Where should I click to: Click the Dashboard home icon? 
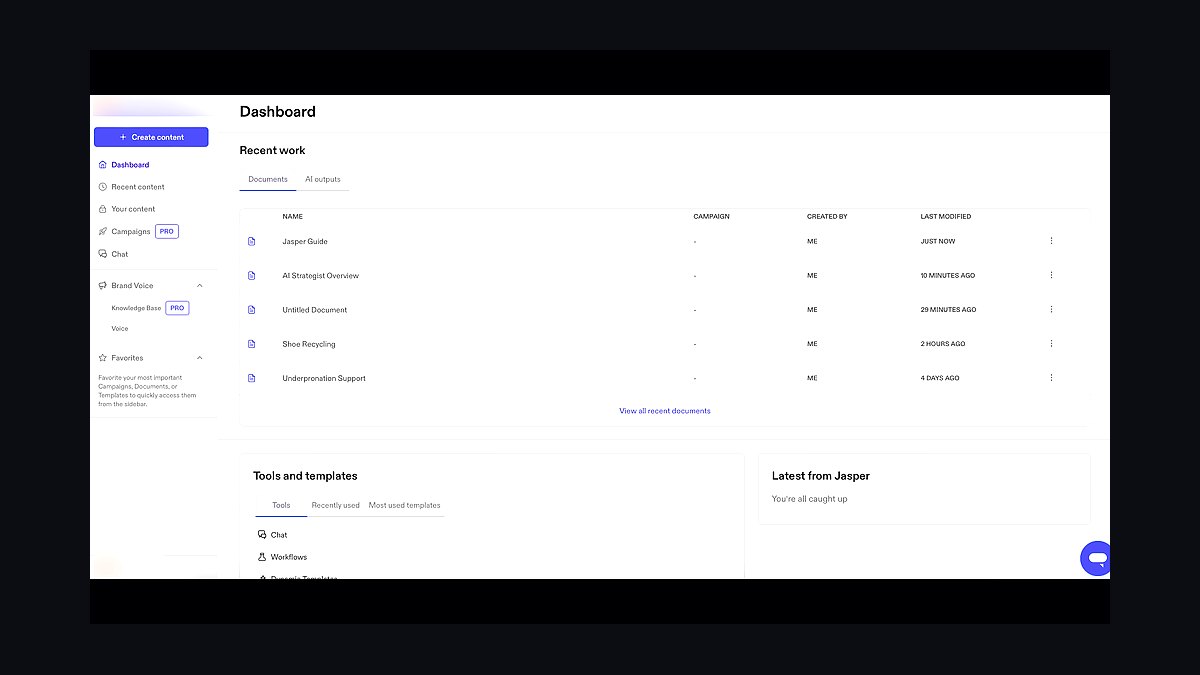[102, 165]
